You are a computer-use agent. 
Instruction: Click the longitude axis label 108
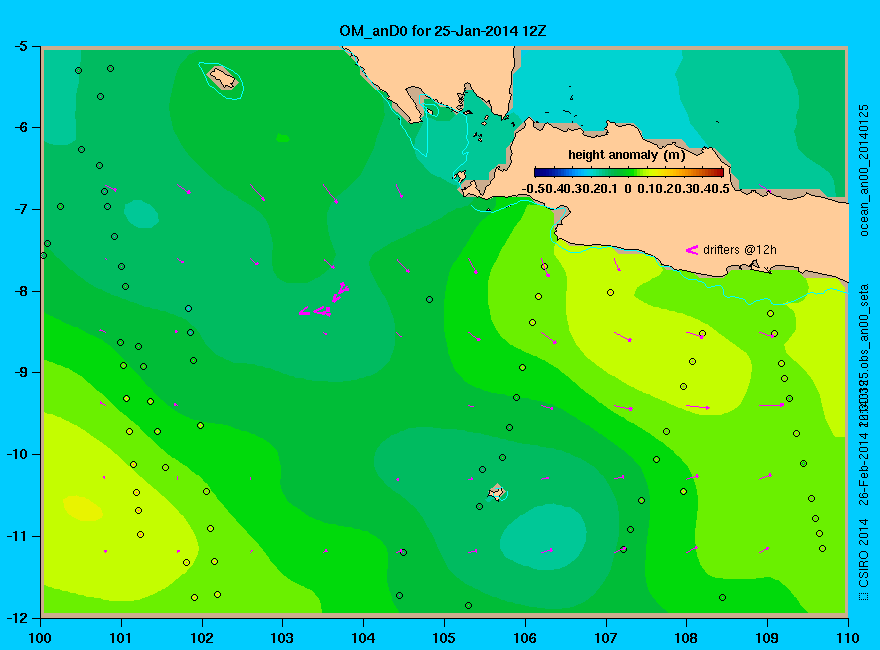pos(686,638)
